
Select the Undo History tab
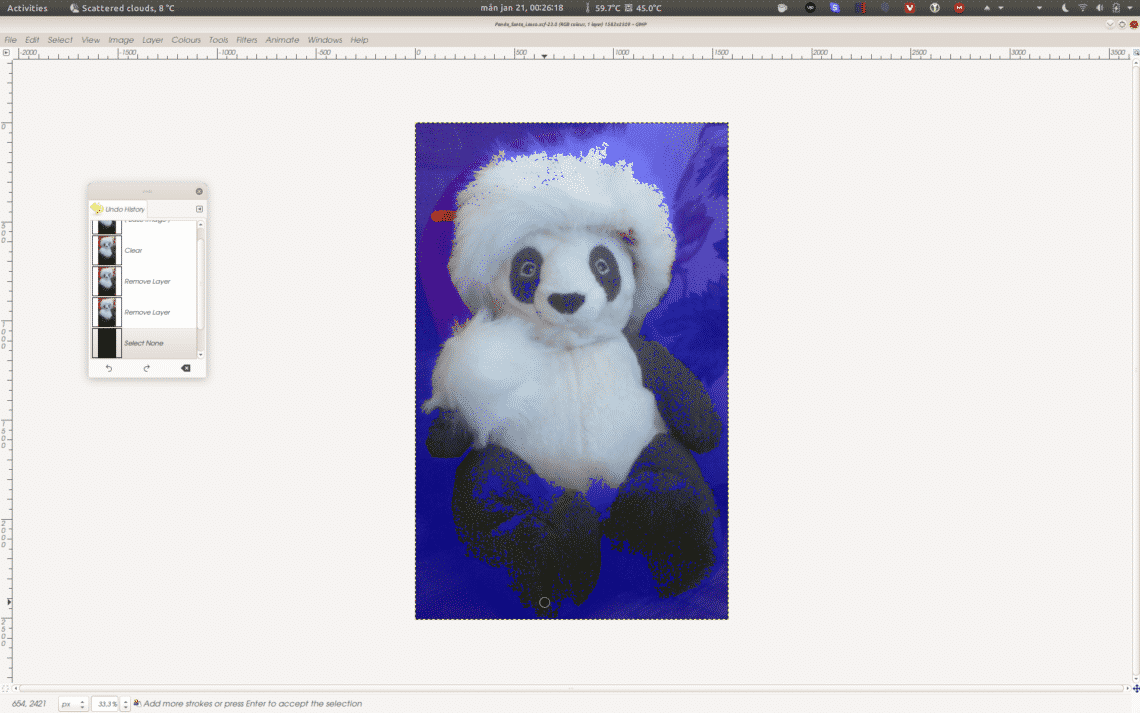(118, 209)
